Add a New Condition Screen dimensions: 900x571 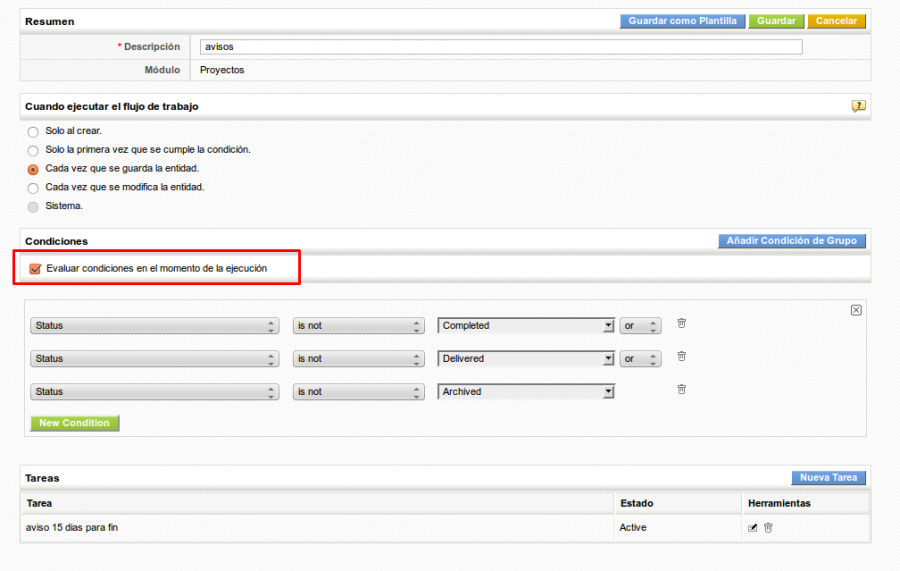coord(74,423)
